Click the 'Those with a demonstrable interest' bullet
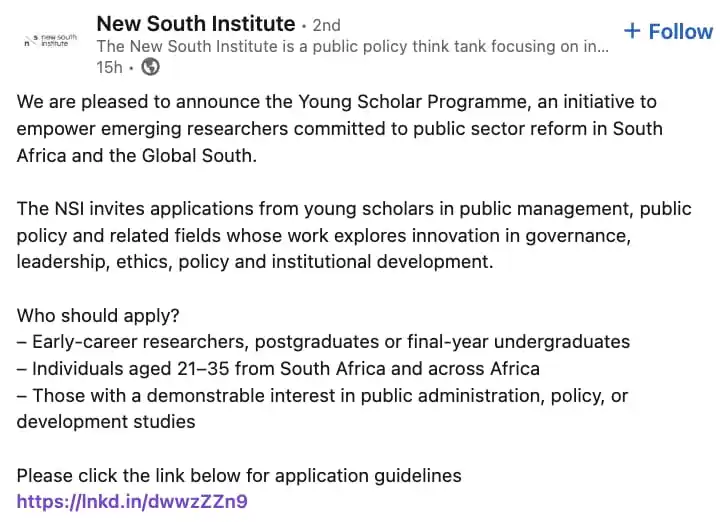The image size is (722, 522). tap(322, 395)
